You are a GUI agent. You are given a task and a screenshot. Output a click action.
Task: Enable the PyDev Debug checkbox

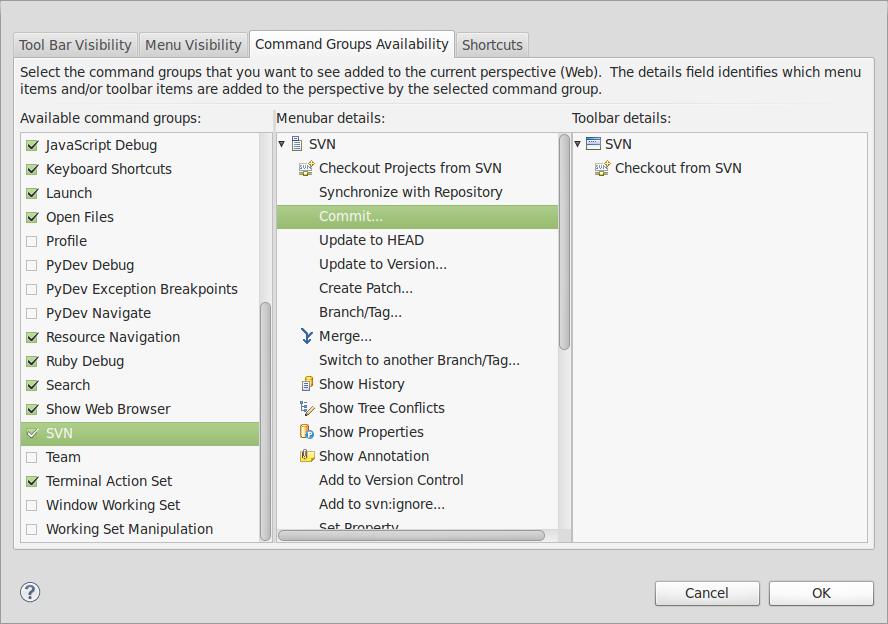(x=32, y=266)
